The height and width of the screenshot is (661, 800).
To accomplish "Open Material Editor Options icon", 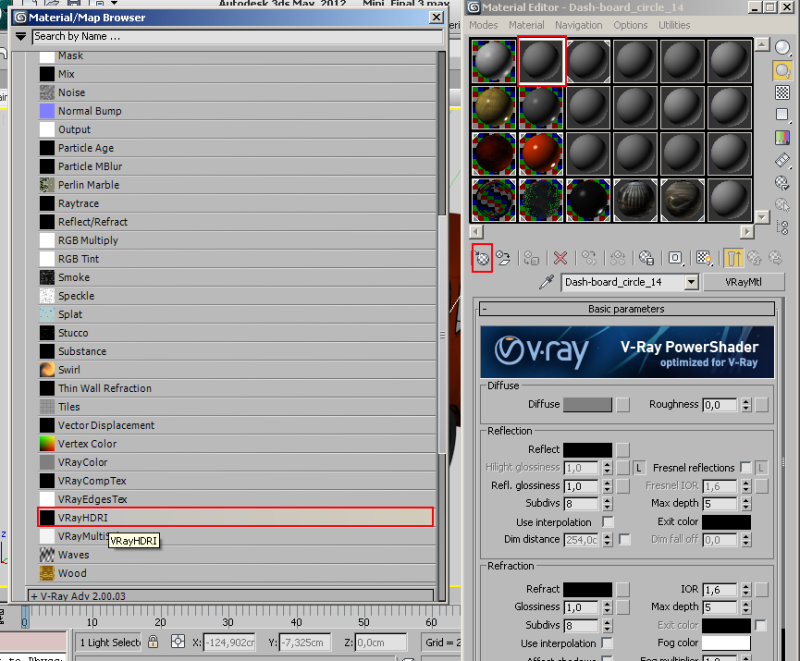I will [782, 183].
